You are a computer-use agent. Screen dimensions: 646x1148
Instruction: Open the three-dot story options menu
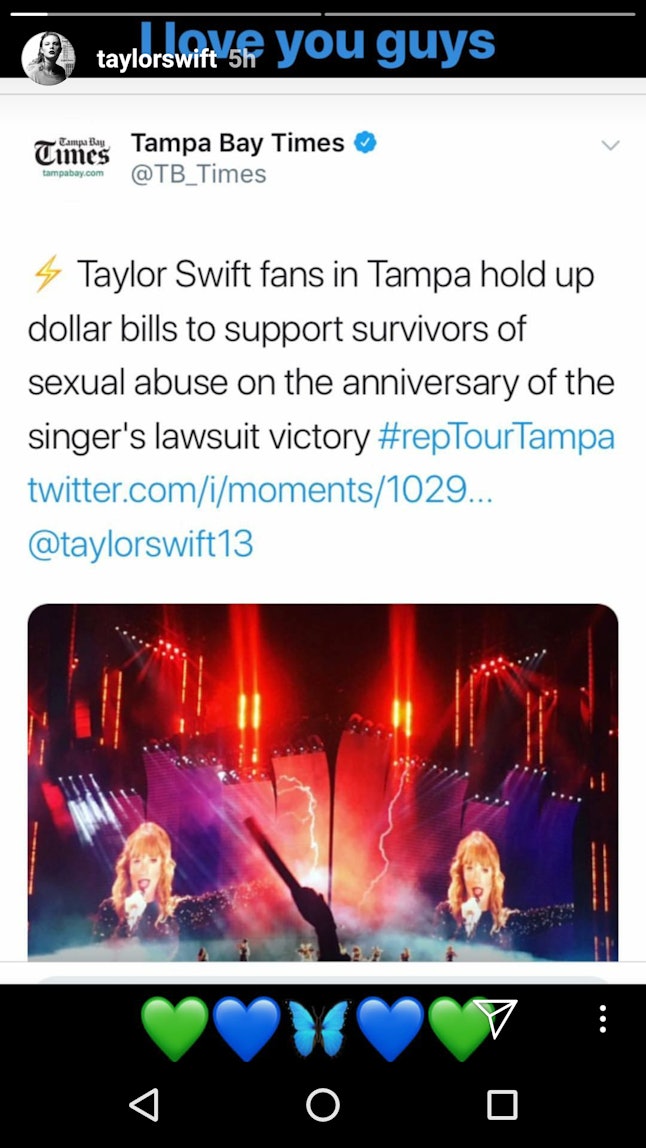(x=602, y=1019)
